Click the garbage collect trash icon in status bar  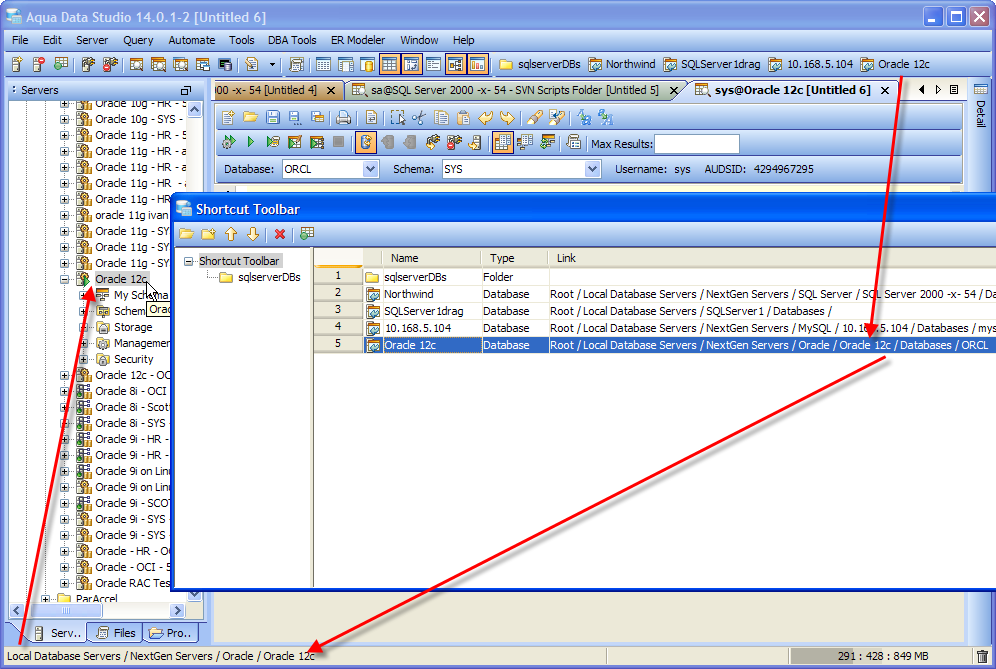(x=982, y=656)
